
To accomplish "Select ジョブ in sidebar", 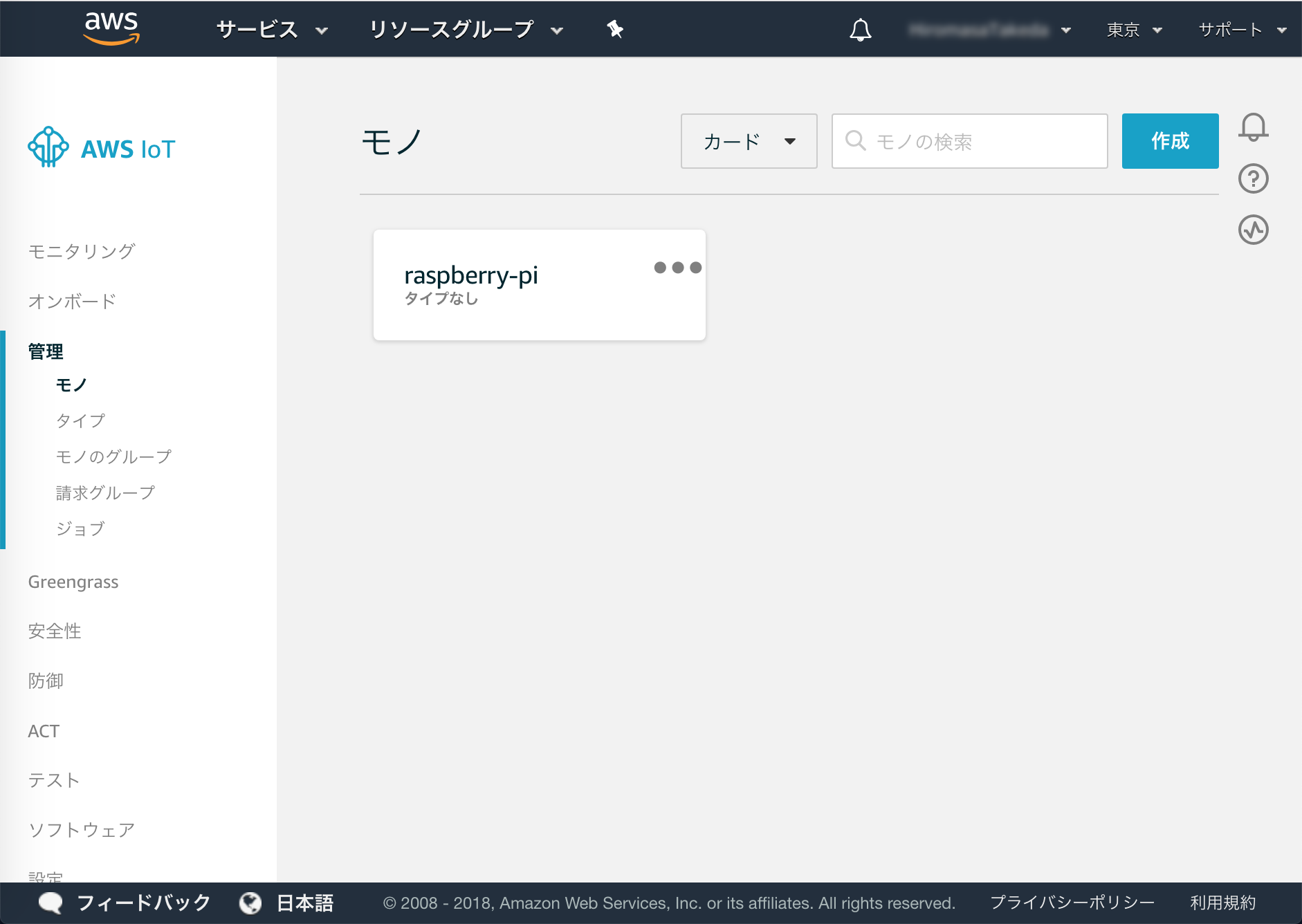I will point(80,528).
